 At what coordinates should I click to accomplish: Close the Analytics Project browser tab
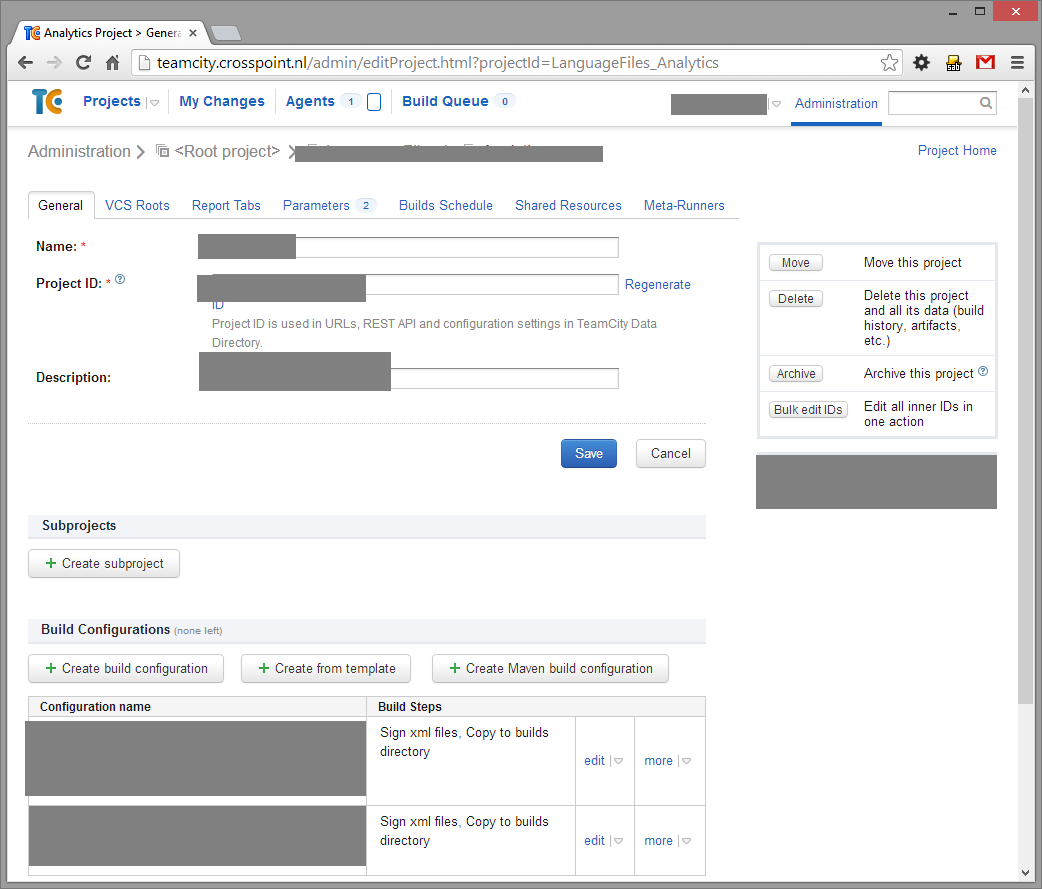point(193,33)
